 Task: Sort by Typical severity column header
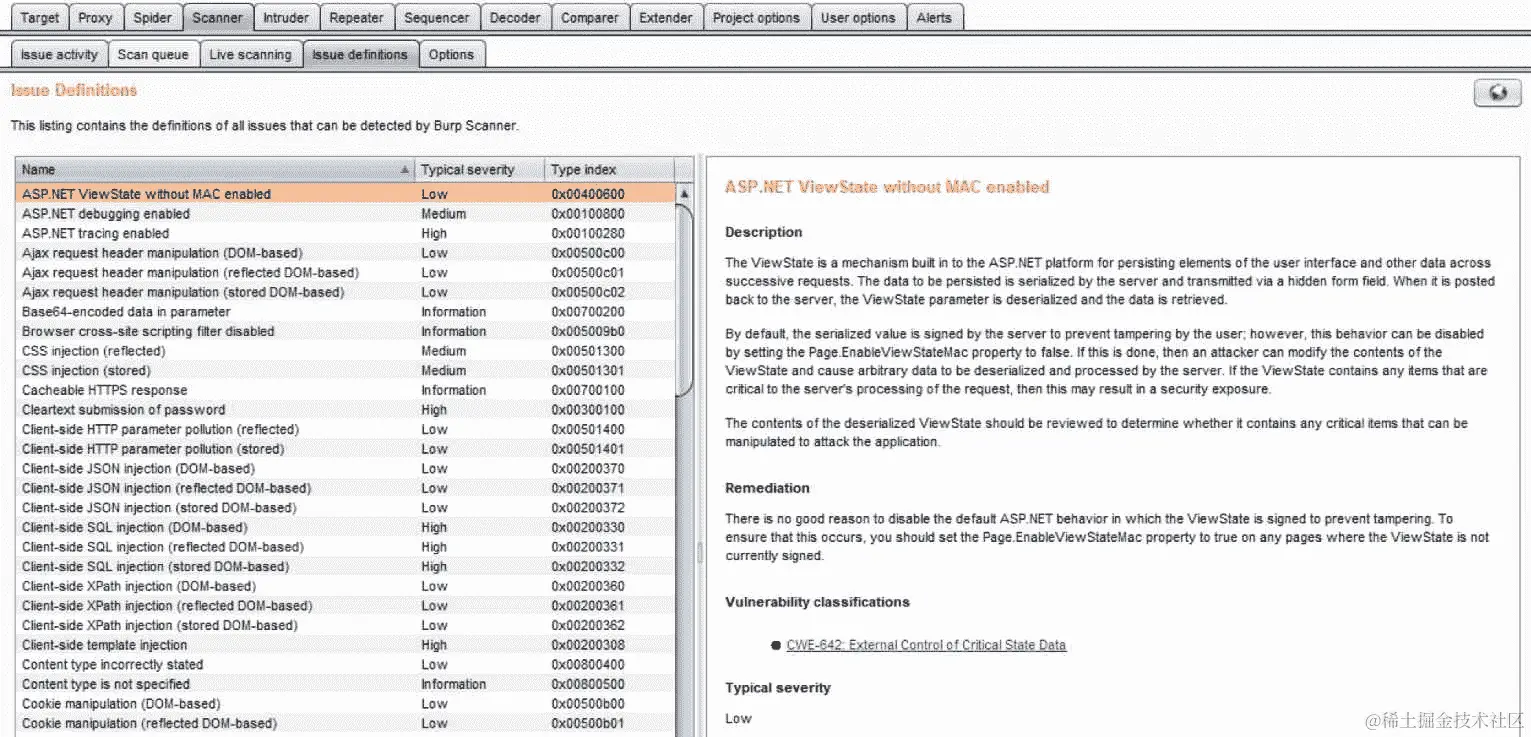point(479,170)
